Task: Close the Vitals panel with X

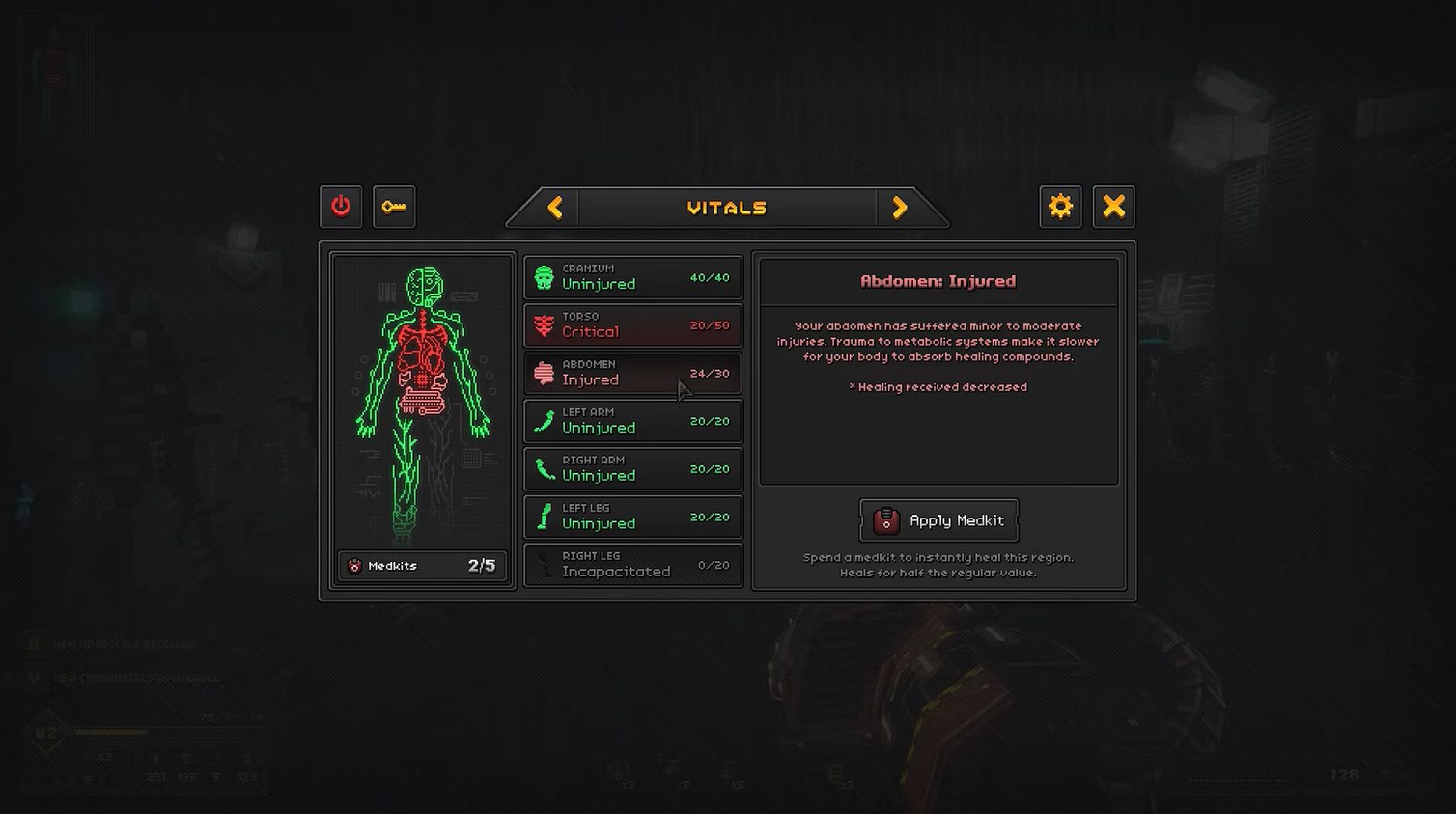Action: click(1113, 207)
